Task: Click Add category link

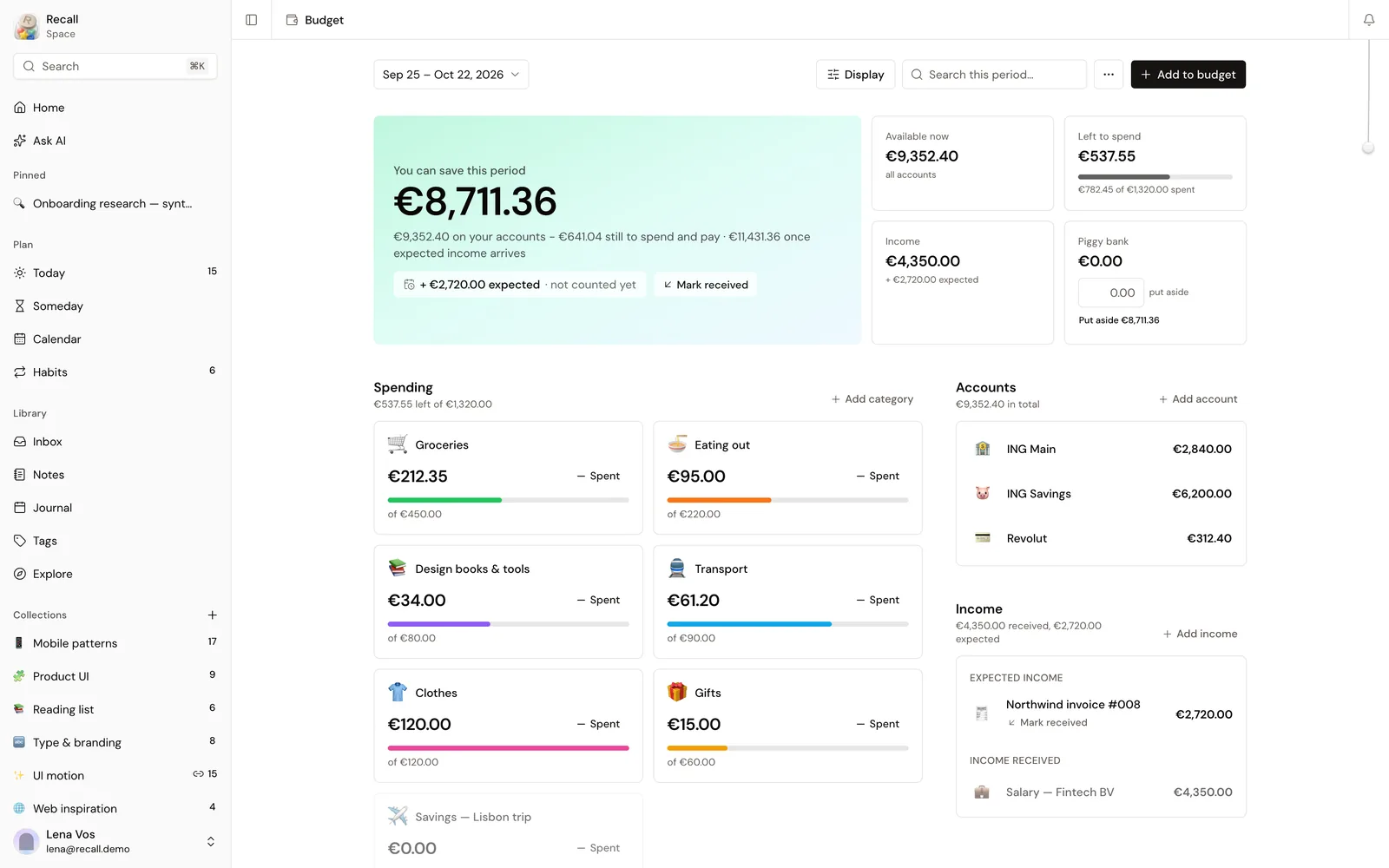Action: (872, 399)
